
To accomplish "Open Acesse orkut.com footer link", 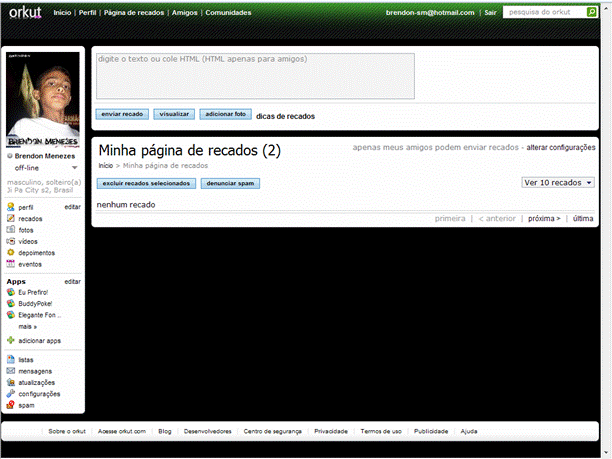I will point(122,431).
